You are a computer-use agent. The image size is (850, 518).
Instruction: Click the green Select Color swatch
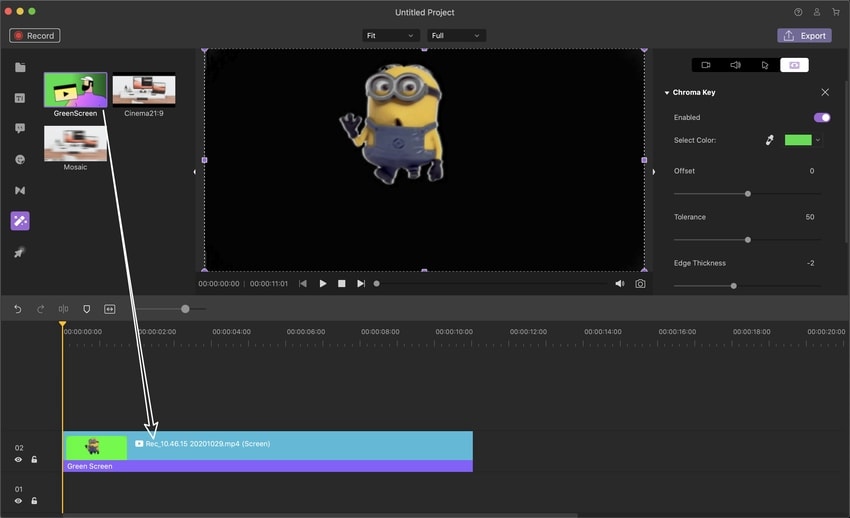coord(798,140)
